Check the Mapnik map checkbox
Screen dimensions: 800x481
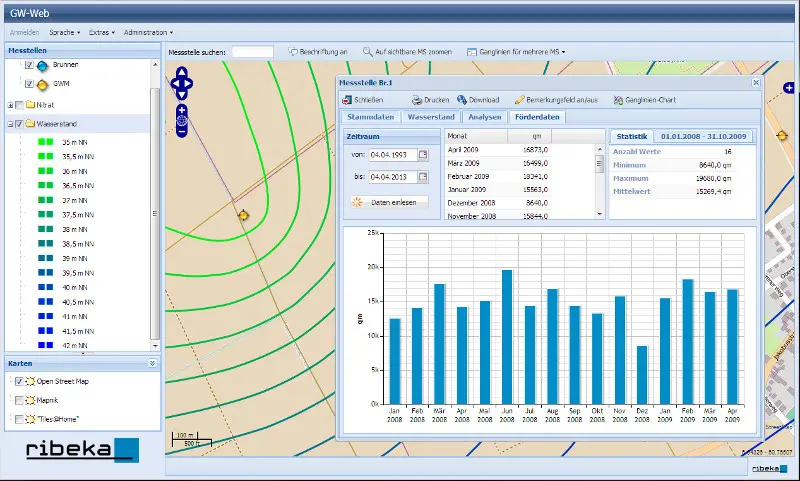coord(19,400)
